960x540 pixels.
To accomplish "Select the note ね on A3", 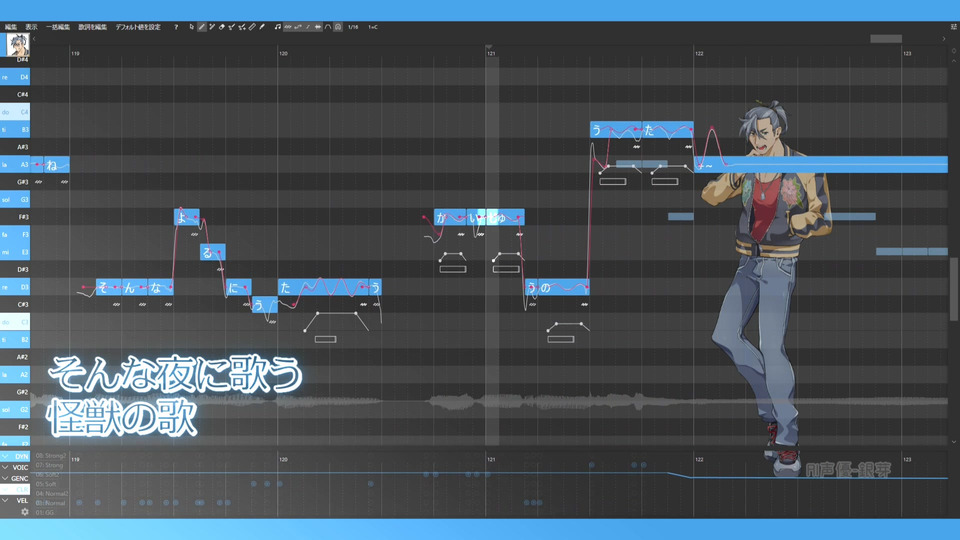I will pos(56,164).
